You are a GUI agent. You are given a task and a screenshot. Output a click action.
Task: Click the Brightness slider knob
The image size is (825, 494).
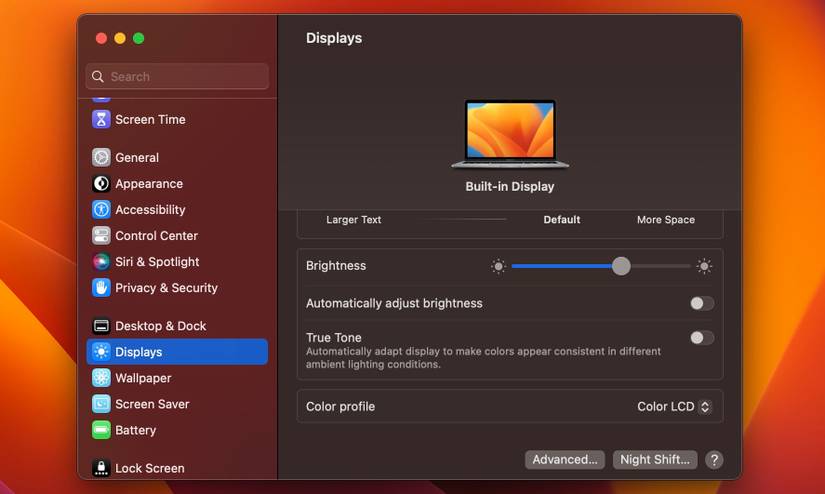621,266
